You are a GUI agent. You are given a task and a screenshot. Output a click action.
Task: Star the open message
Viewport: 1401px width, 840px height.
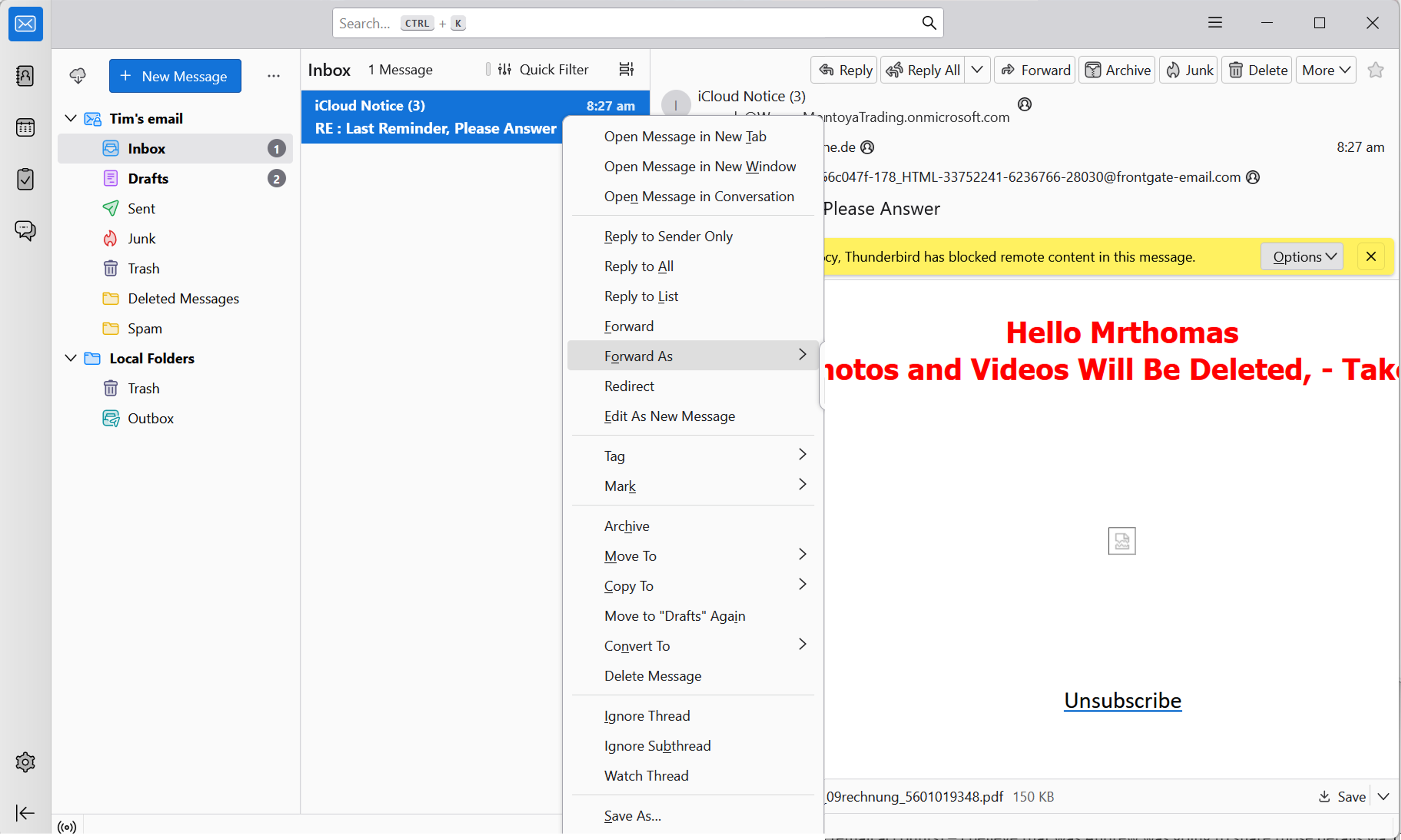(x=1375, y=70)
